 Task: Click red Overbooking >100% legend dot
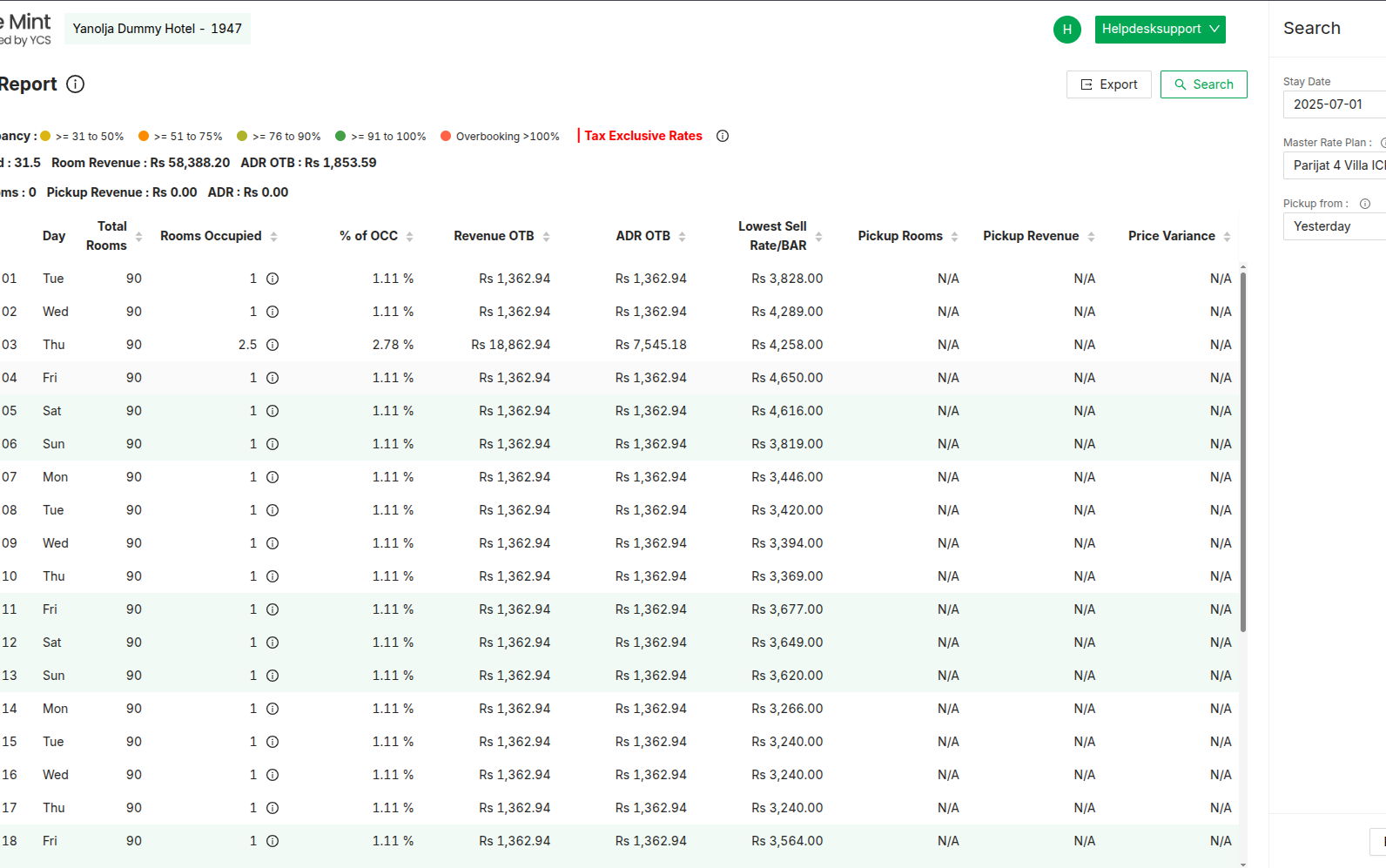point(446,136)
